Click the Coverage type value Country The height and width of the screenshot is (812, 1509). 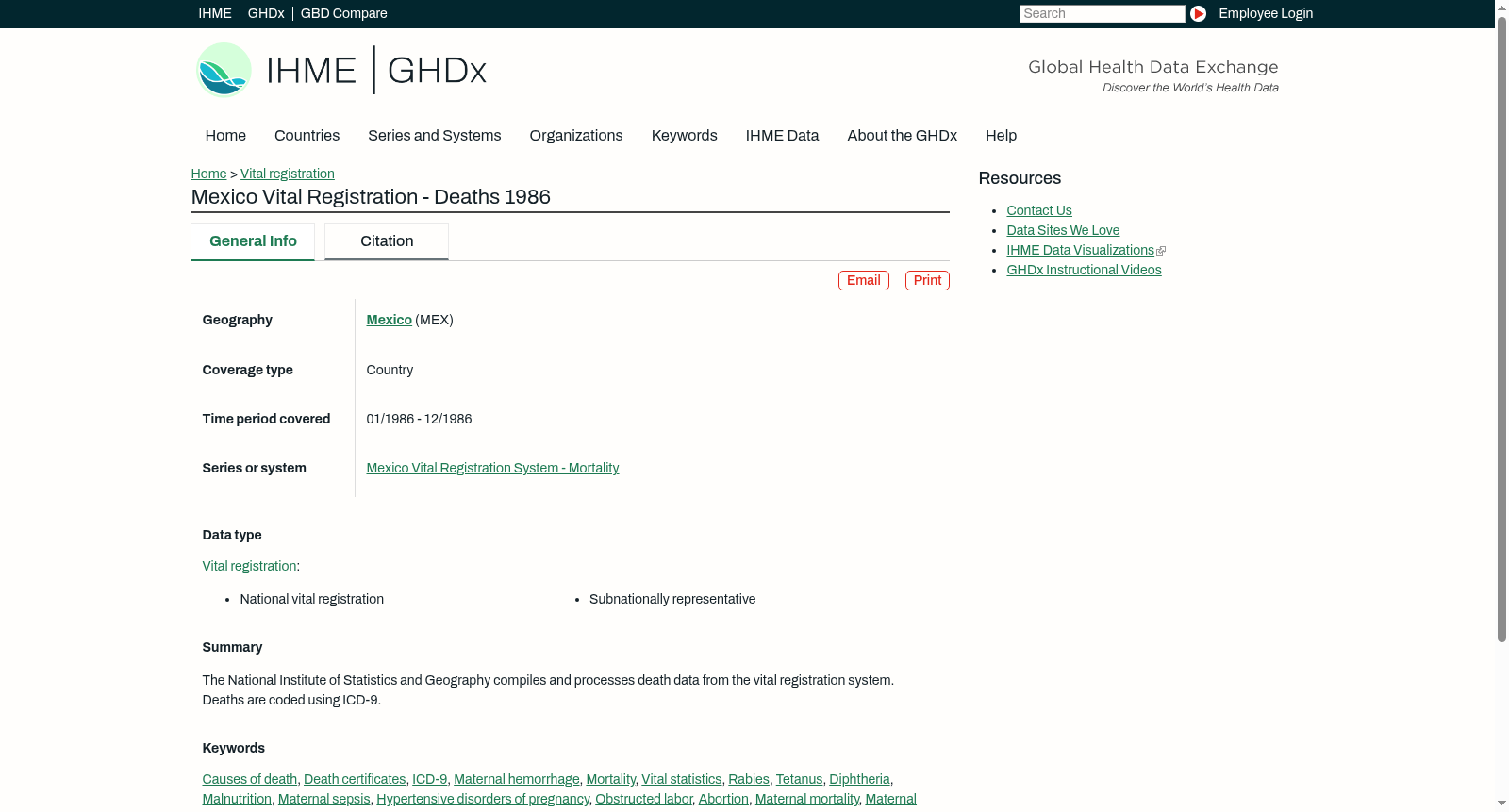[390, 370]
